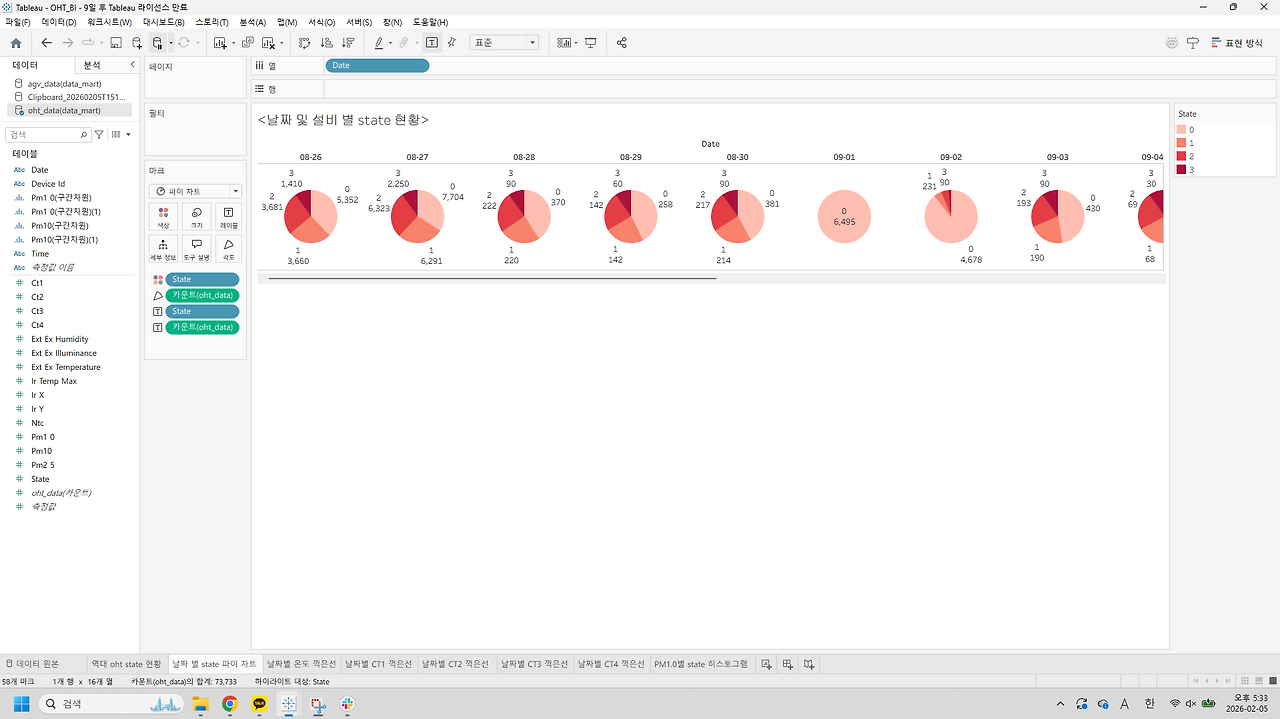Select the agv_data(data_mart) data source
Image resolution: width=1280 pixels, height=719 pixels.
click(x=63, y=83)
